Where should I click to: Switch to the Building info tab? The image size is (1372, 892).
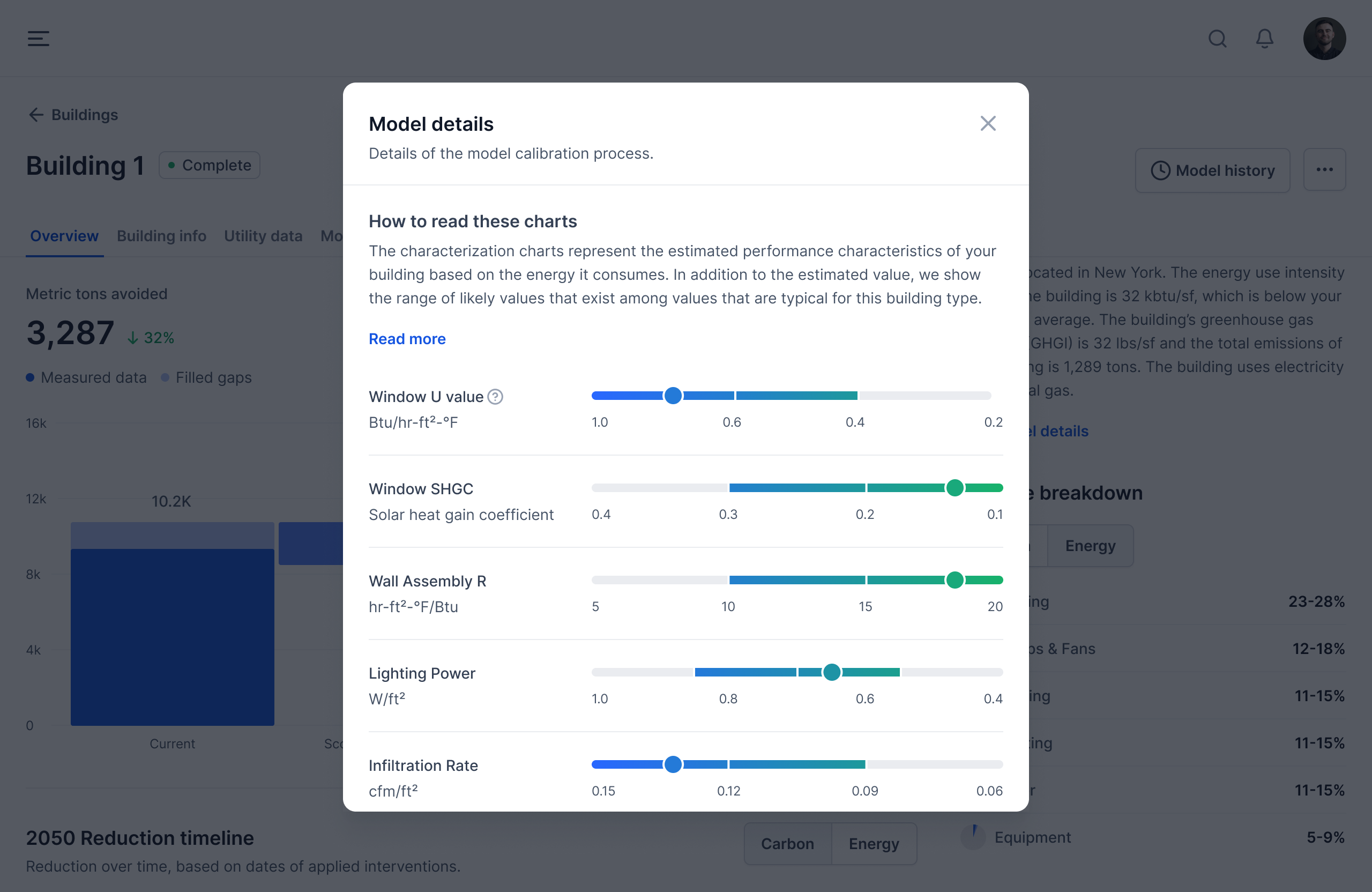click(x=161, y=236)
